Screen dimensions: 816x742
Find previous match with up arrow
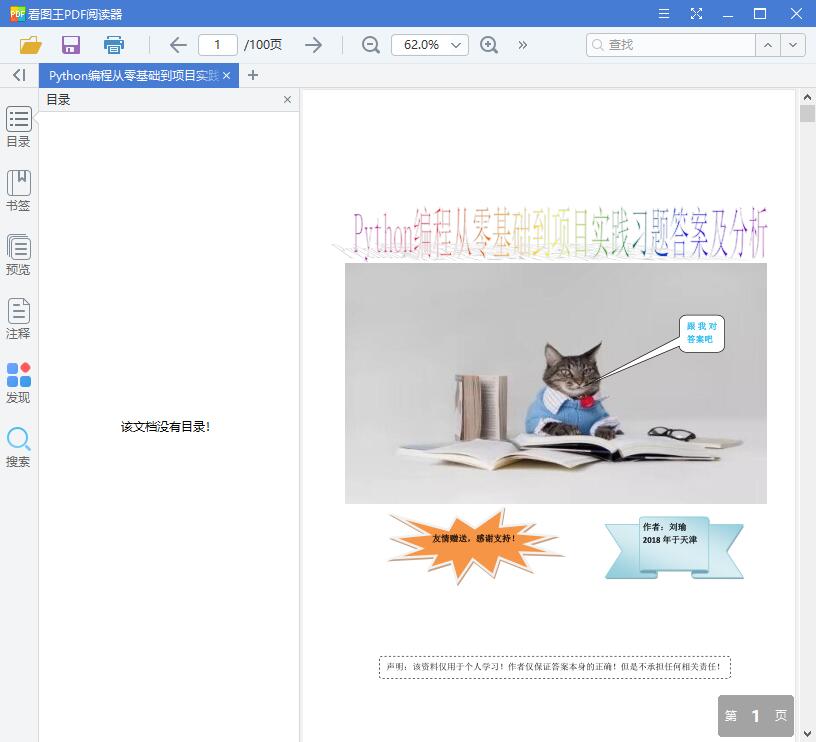[768, 45]
